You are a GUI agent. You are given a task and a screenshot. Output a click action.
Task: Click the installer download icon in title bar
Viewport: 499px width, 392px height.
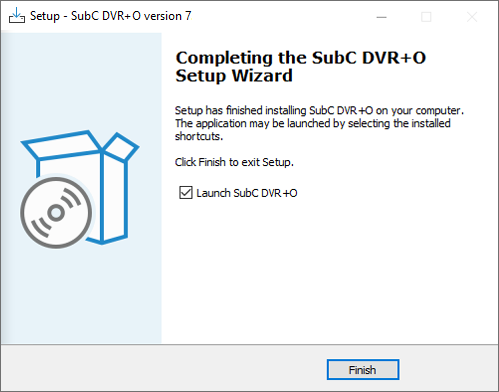[17, 16]
